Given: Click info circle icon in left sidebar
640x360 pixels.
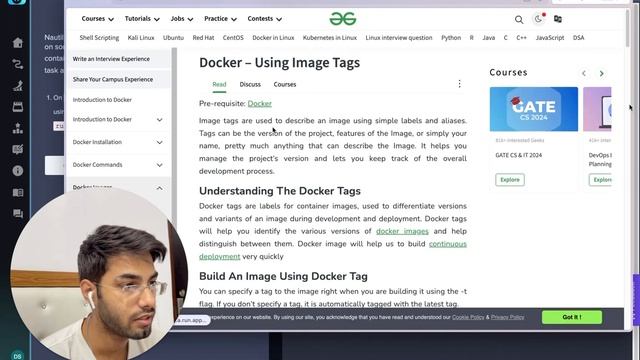Looking at the screenshot, I should 18,171.
